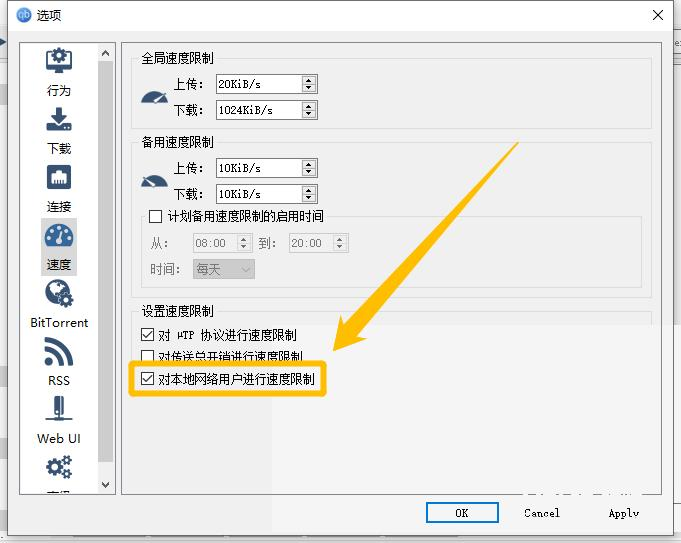Click the global speed limit gauge icon
Viewport: 681px width, 543px height.
pyautogui.click(x=154, y=97)
